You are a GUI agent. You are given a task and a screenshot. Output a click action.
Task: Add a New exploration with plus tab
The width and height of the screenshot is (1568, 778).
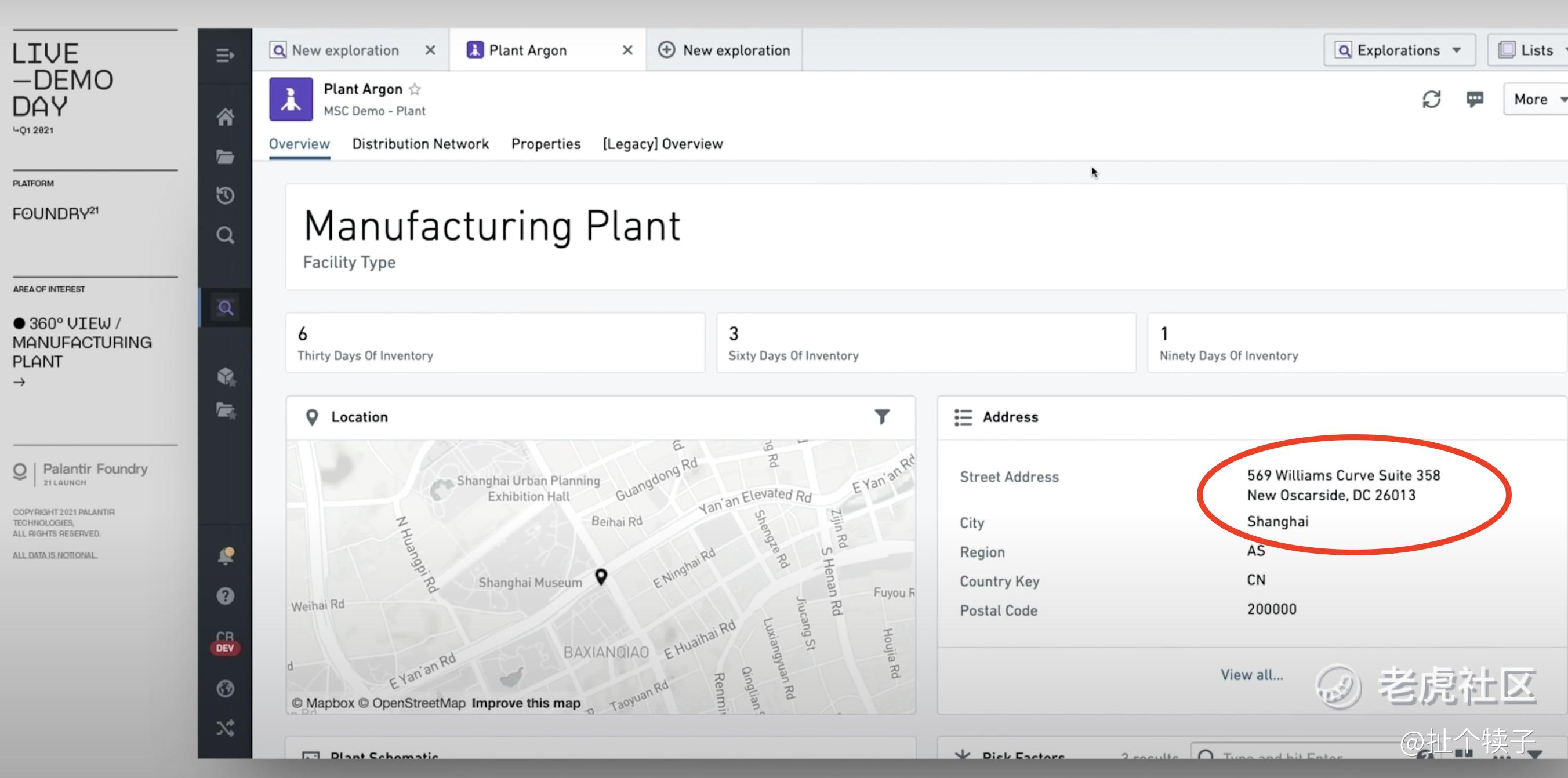click(x=724, y=50)
